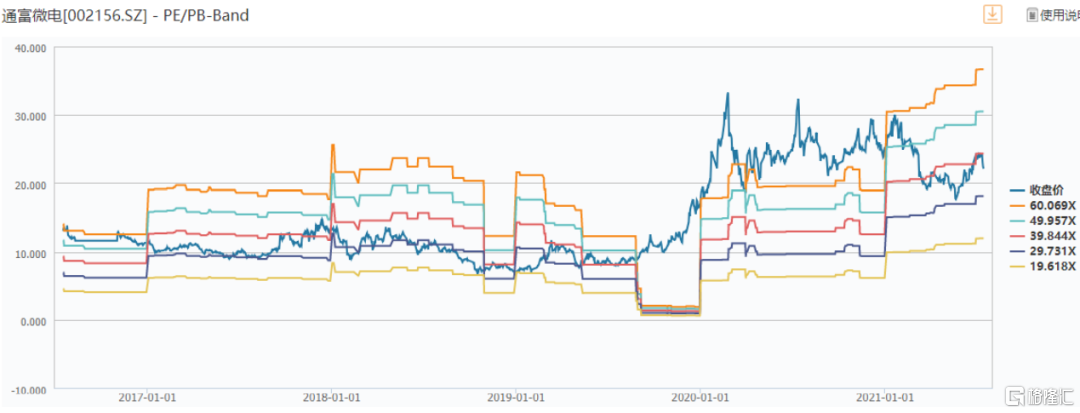Click the 2021-01-01 x-axis date label

click(885, 398)
